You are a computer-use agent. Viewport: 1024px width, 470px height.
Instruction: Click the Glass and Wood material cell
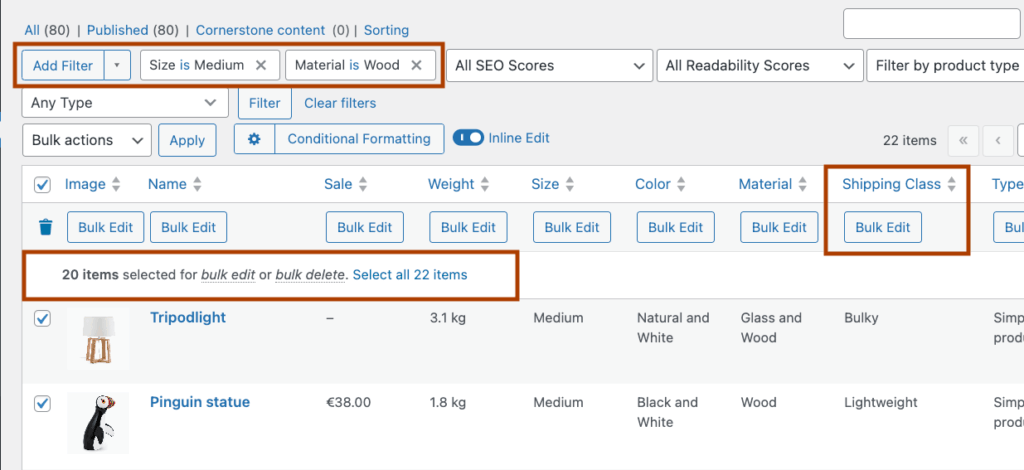(x=771, y=328)
